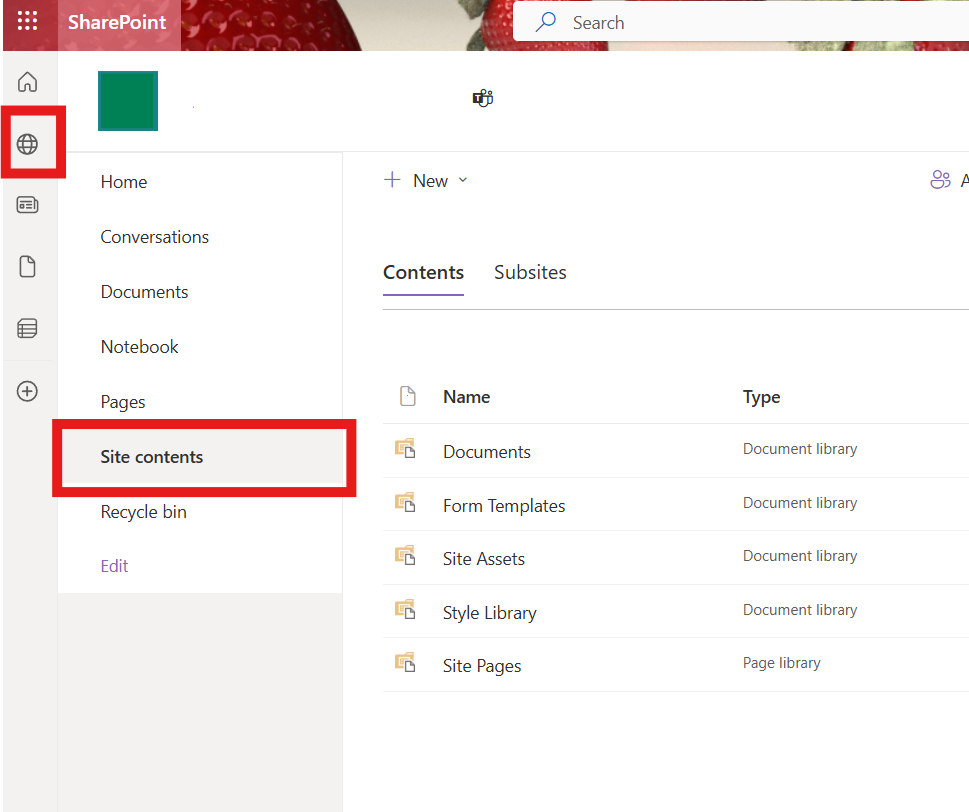Open the Form Templates library
The height and width of the screenshot is (812, 969).
[x=504, y=506]
